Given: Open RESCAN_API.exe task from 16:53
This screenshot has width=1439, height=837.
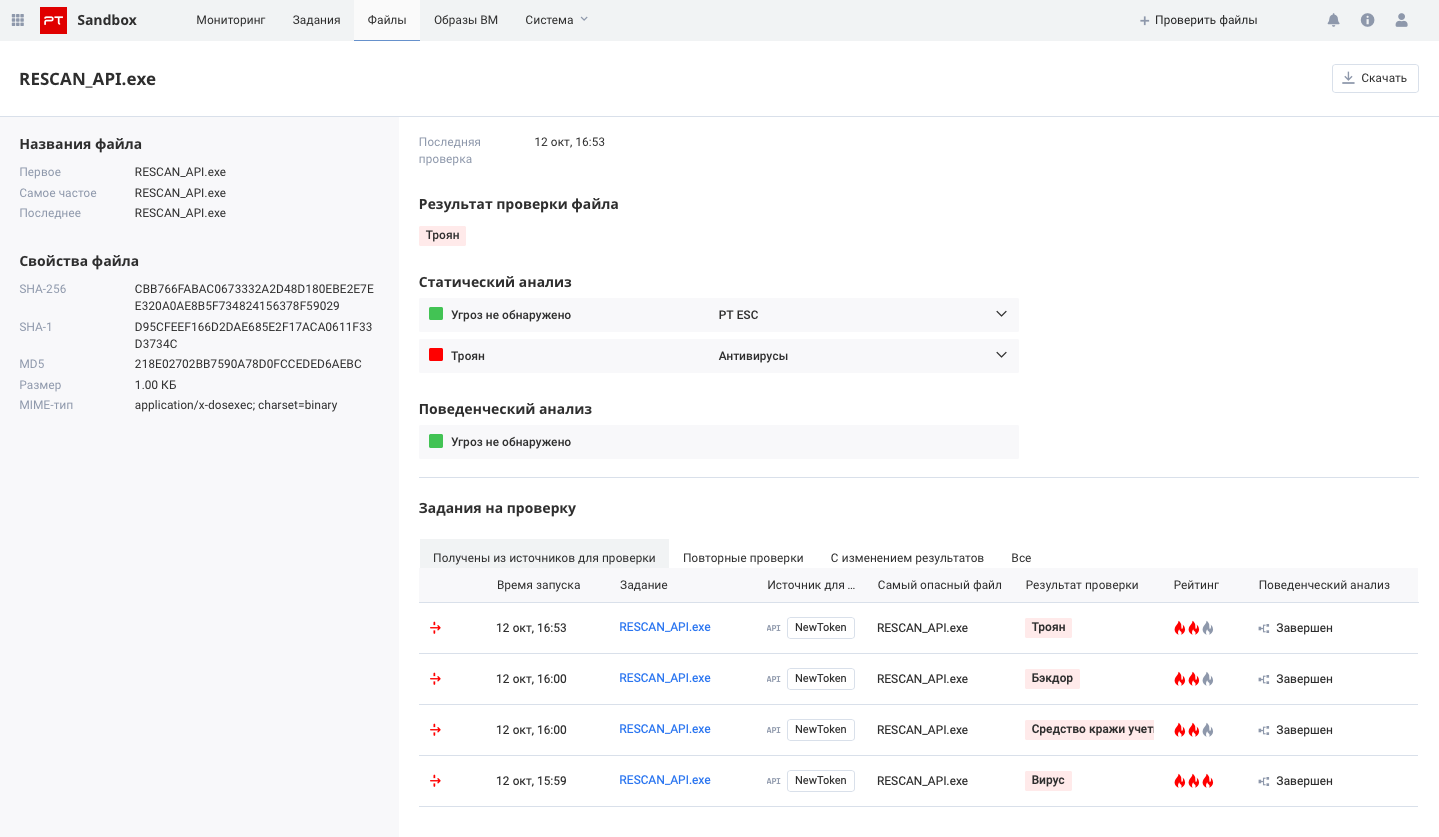Looking at the screenshot, I should 664,627.
